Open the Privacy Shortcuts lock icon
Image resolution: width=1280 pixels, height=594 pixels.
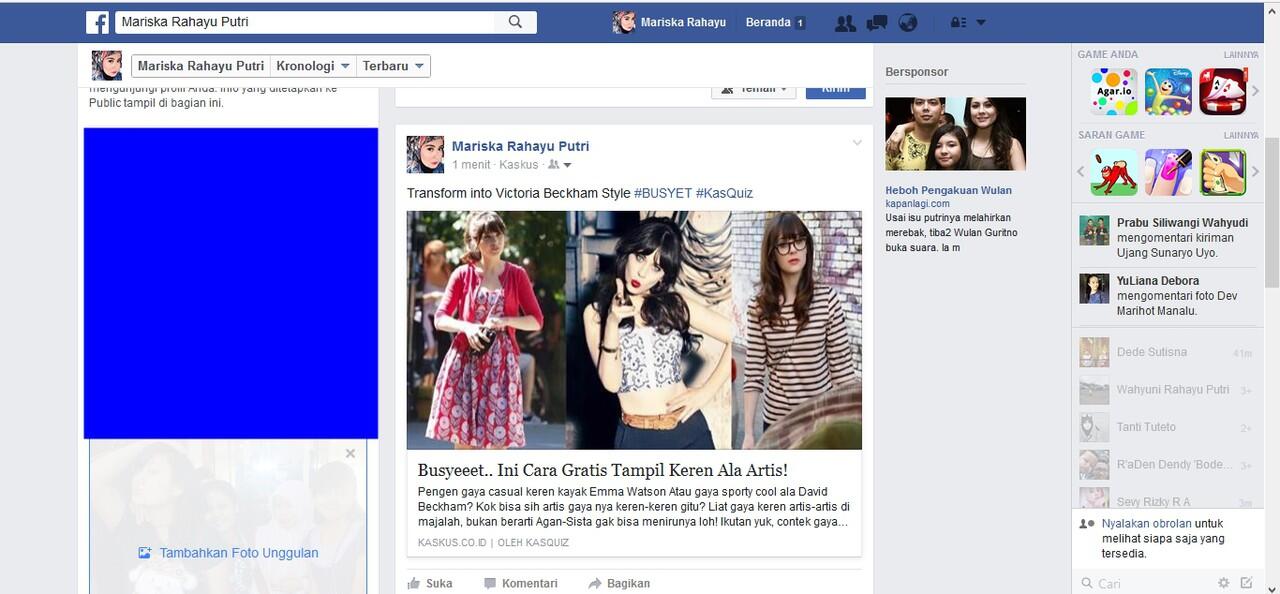(x=954, y=22)
